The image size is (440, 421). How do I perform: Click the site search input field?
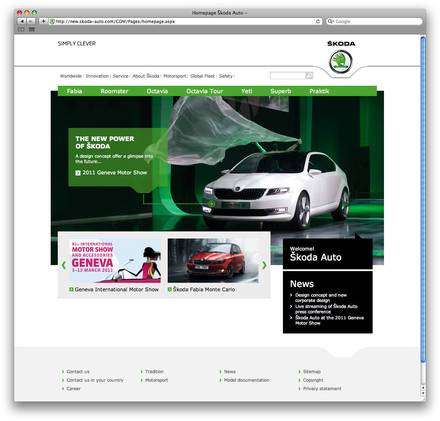tap(288, 76)
